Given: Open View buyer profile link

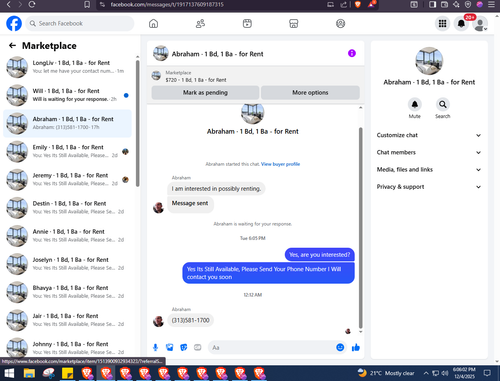Looking at the screenshot, I should pyautogui.click(x=280, y=164).
